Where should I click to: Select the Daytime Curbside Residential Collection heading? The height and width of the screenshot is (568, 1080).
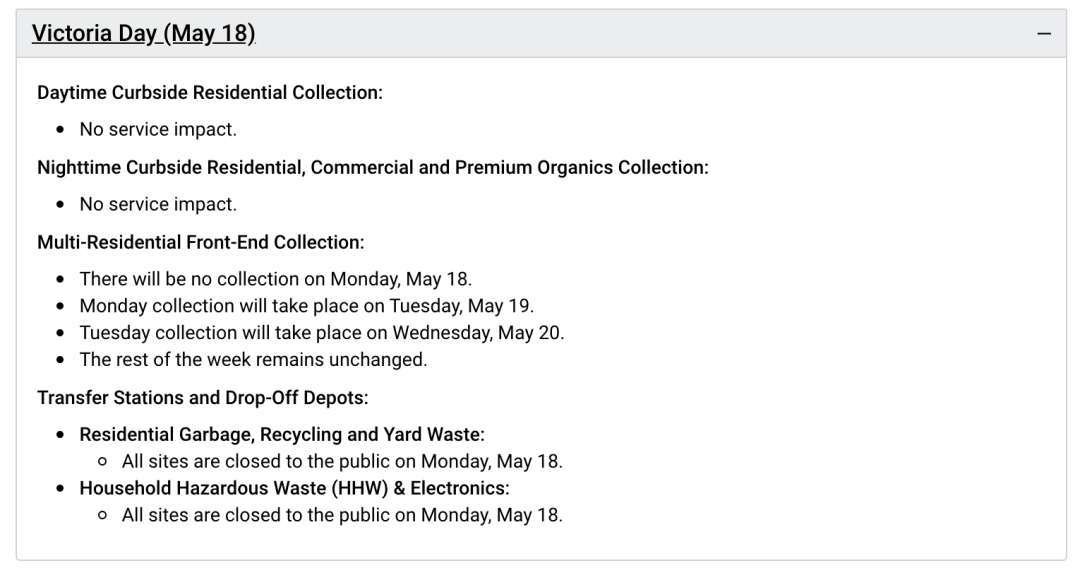[x=210, y=92]
